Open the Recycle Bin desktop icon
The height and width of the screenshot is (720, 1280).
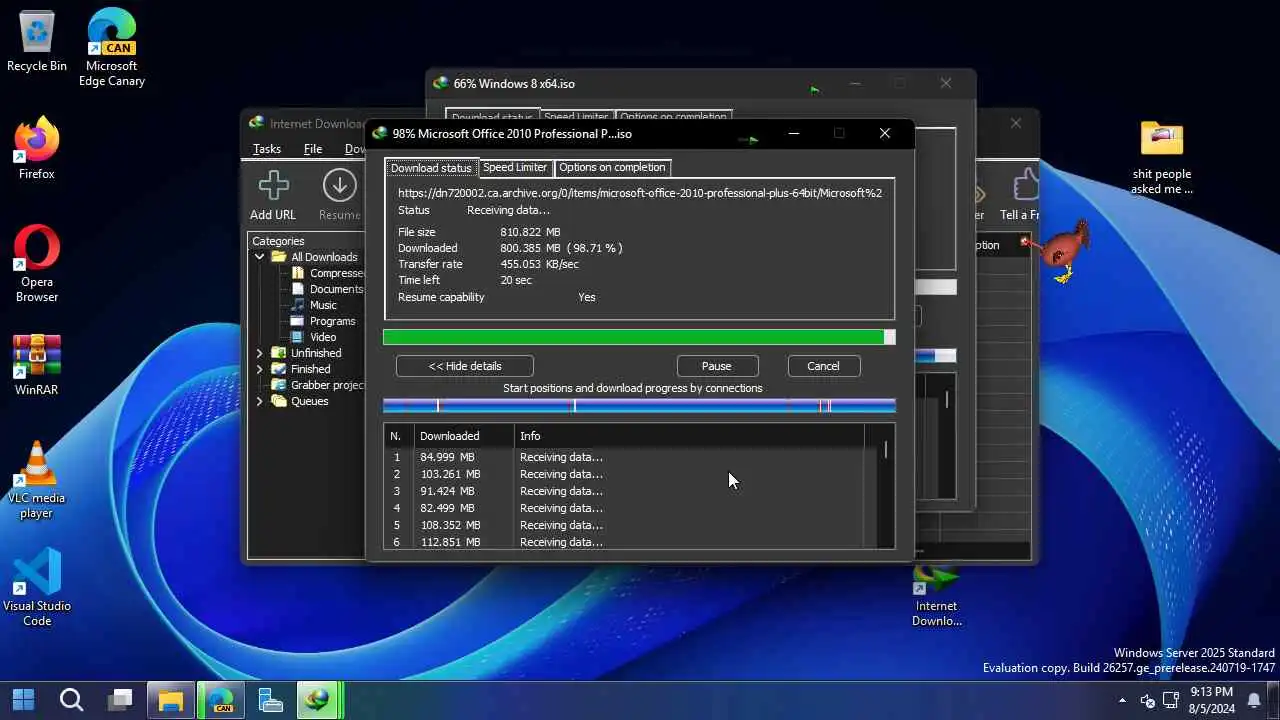pyautogui.click(x=37, y=31)
